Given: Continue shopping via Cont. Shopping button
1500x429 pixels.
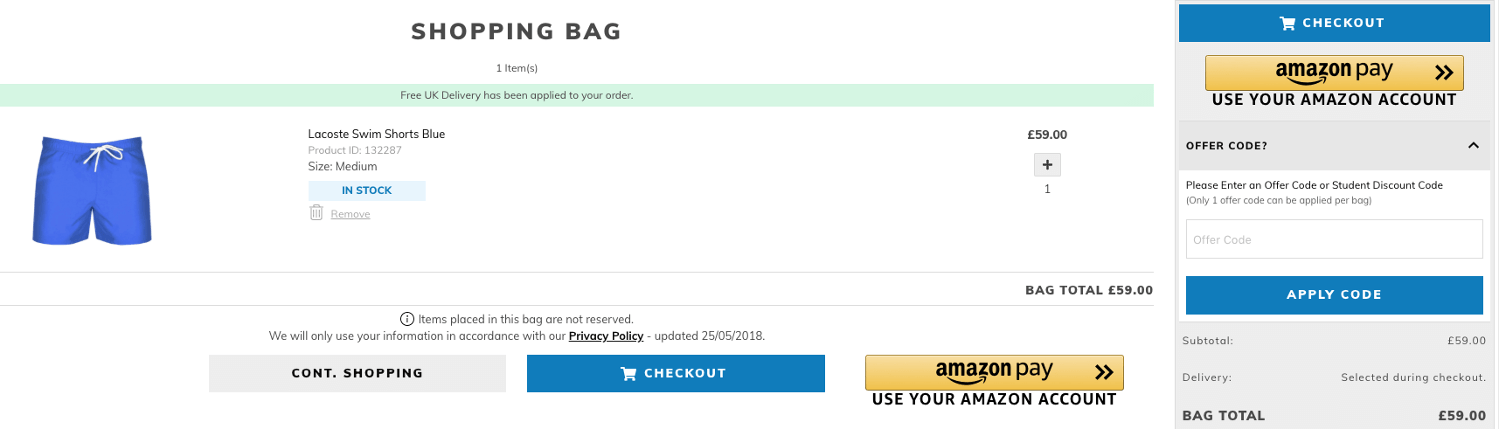Looking at the screenshot, I should 357,373.
